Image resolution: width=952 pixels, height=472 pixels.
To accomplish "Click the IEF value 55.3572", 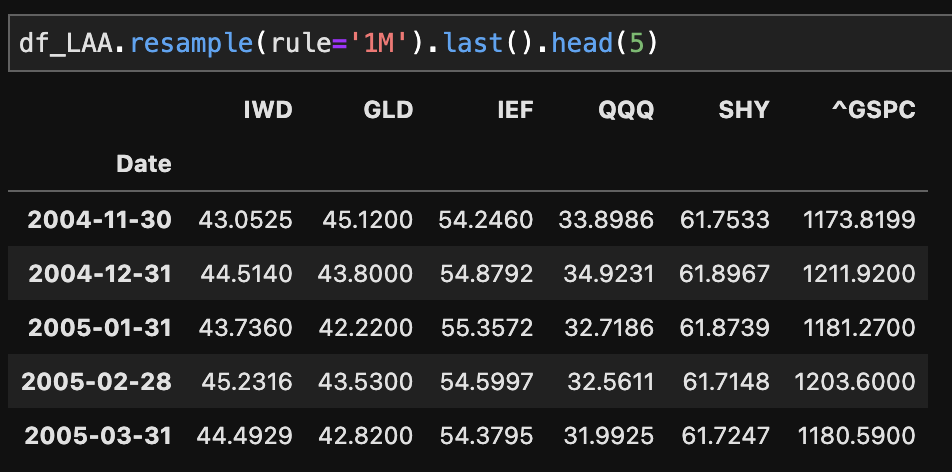I will click(x=487, y=328).
